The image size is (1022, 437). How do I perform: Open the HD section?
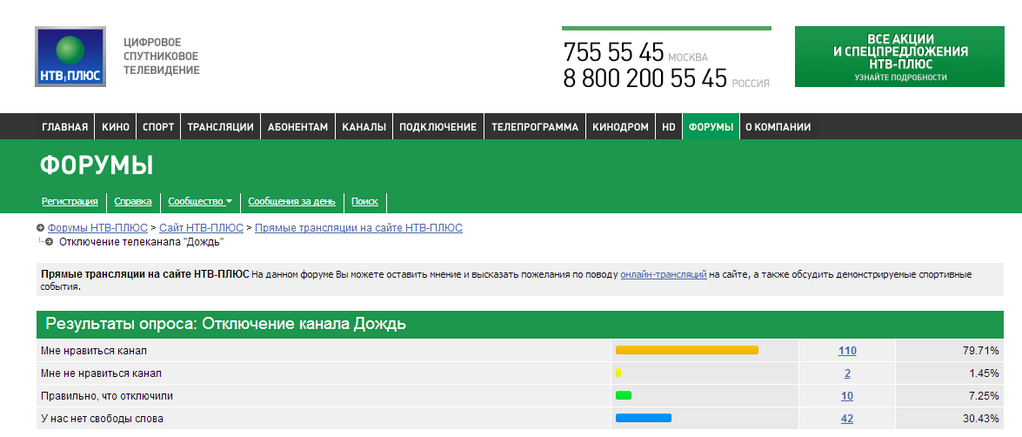(x=669, y=127)
